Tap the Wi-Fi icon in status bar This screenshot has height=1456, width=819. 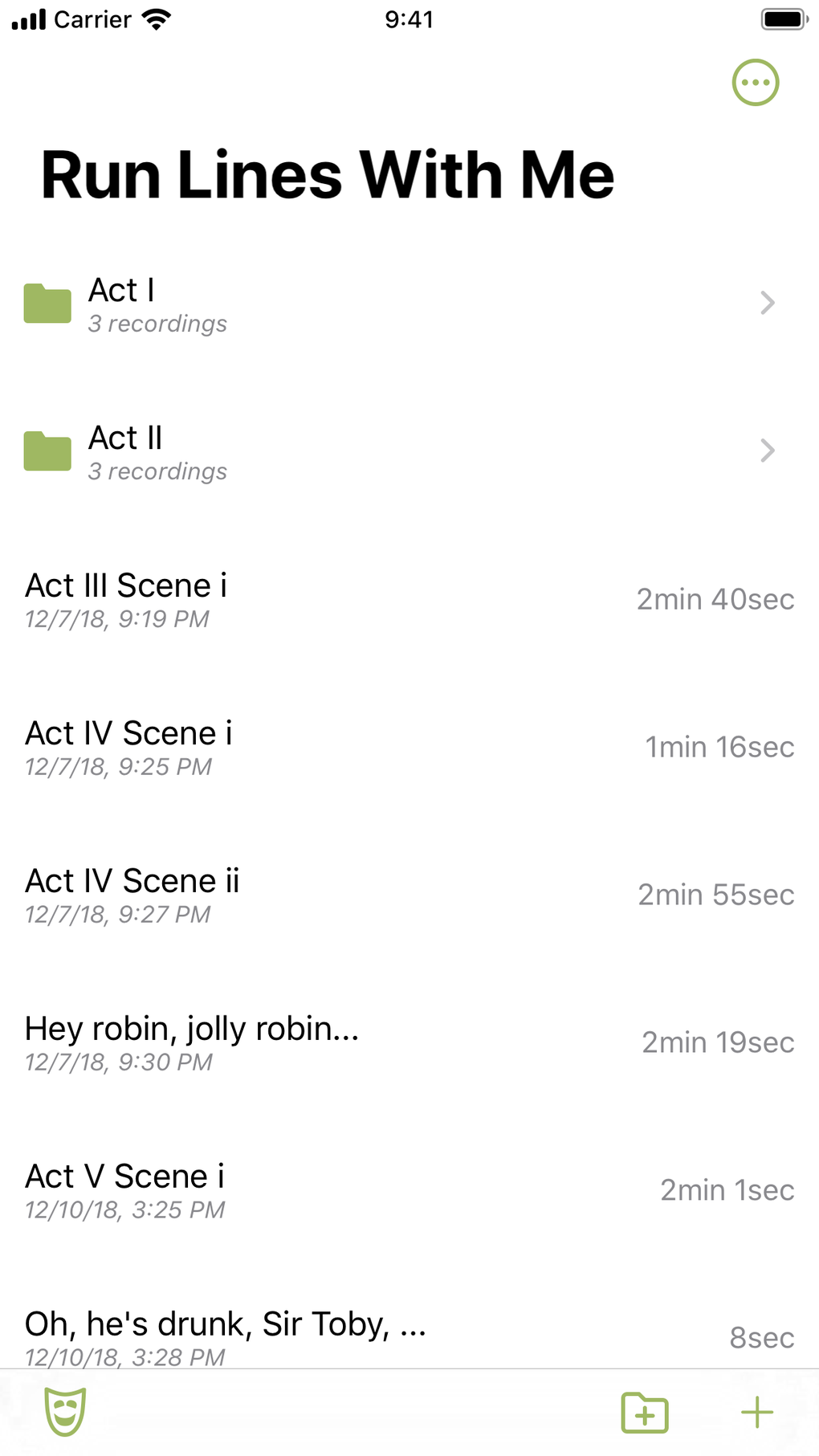tap(156, 19)
